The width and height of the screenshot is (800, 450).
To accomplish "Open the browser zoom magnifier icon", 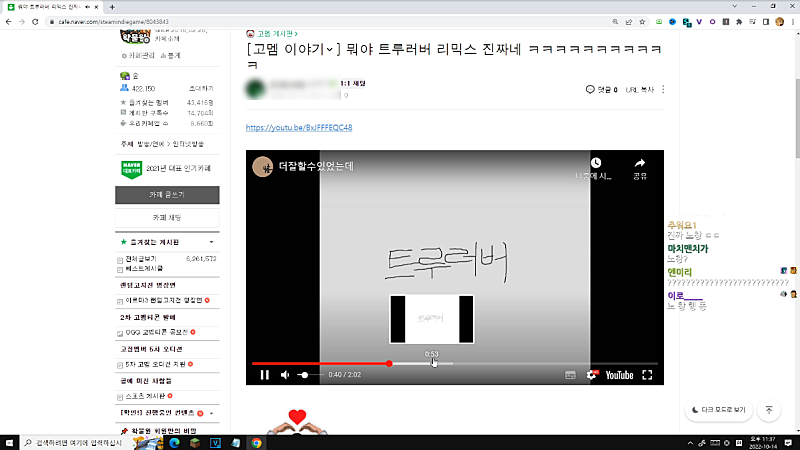I will pos(615,22).
